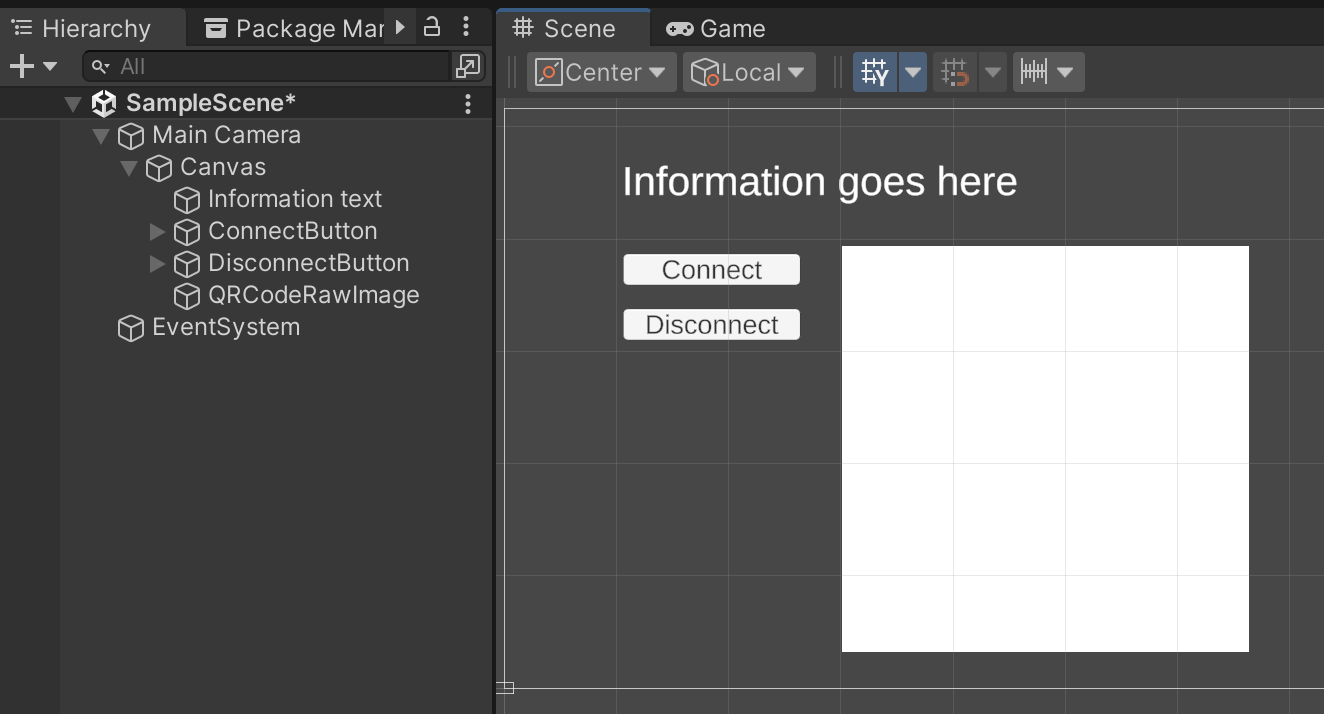1324x714 pixels.
Task: Click the tab scroll right arrow
Action: coord(400,27)
